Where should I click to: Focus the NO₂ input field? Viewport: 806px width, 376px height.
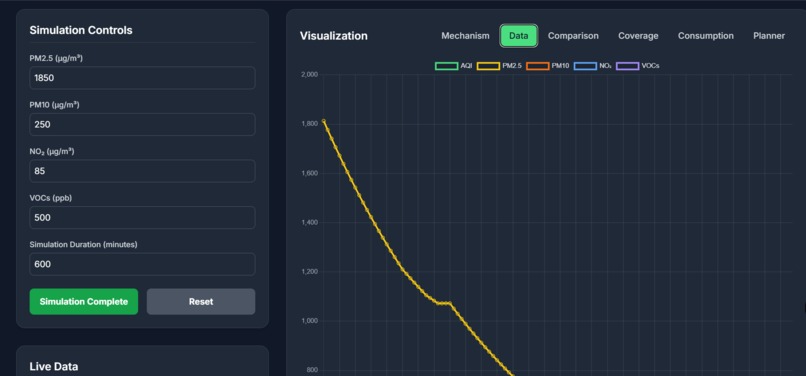142,171
